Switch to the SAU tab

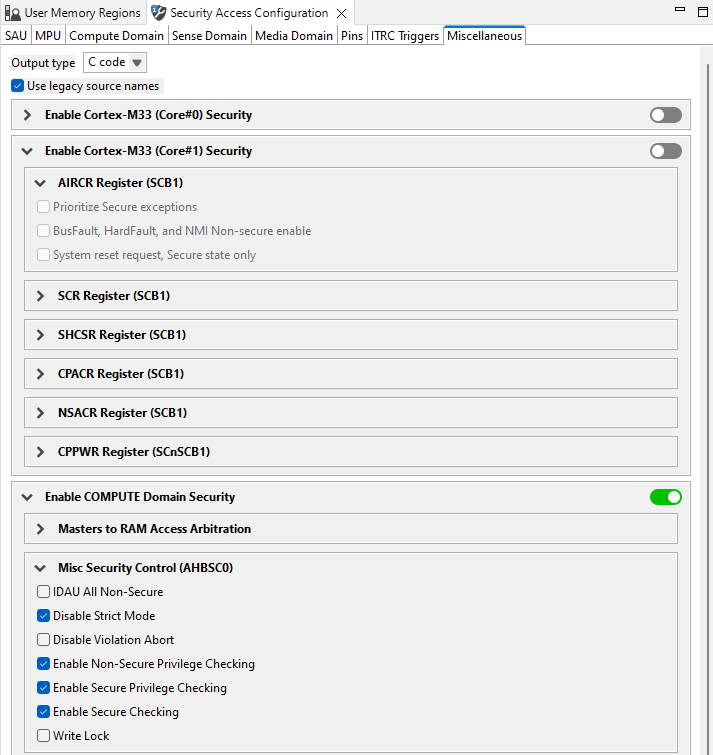tap(16, 36)
